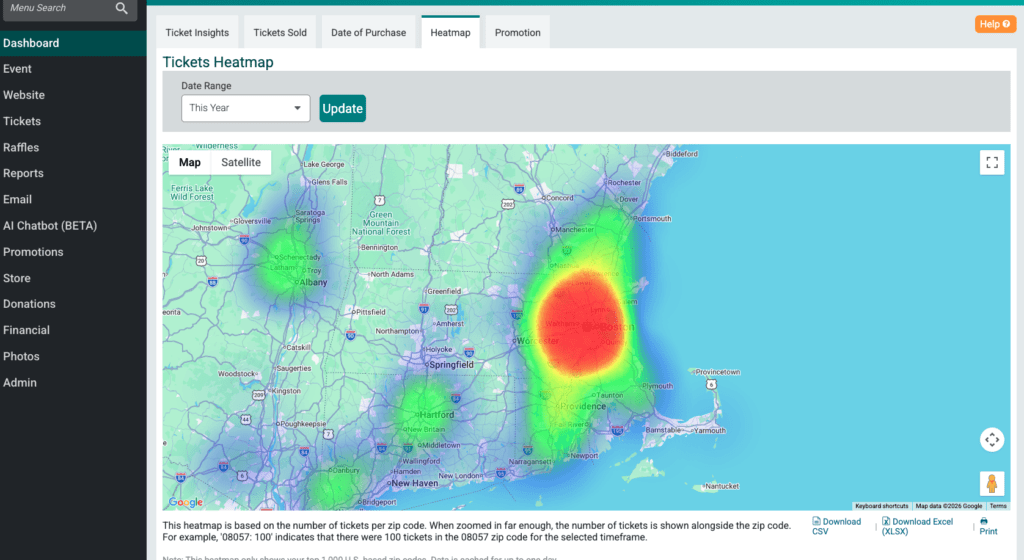Open Photos in the sidebar menu
Screen dimensions: 1024x560
73,356
